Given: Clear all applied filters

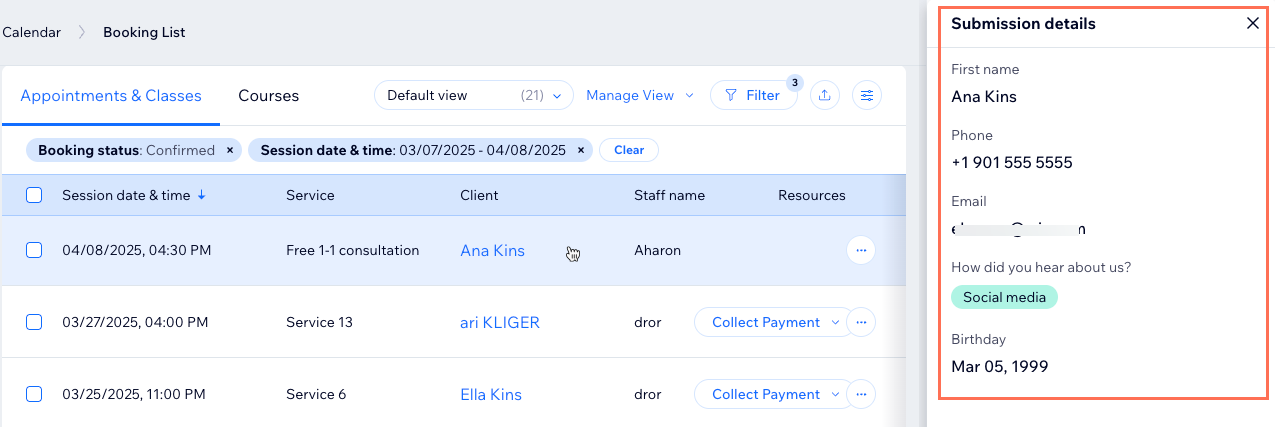Looking at the screenshot, I should click(629, 150).
